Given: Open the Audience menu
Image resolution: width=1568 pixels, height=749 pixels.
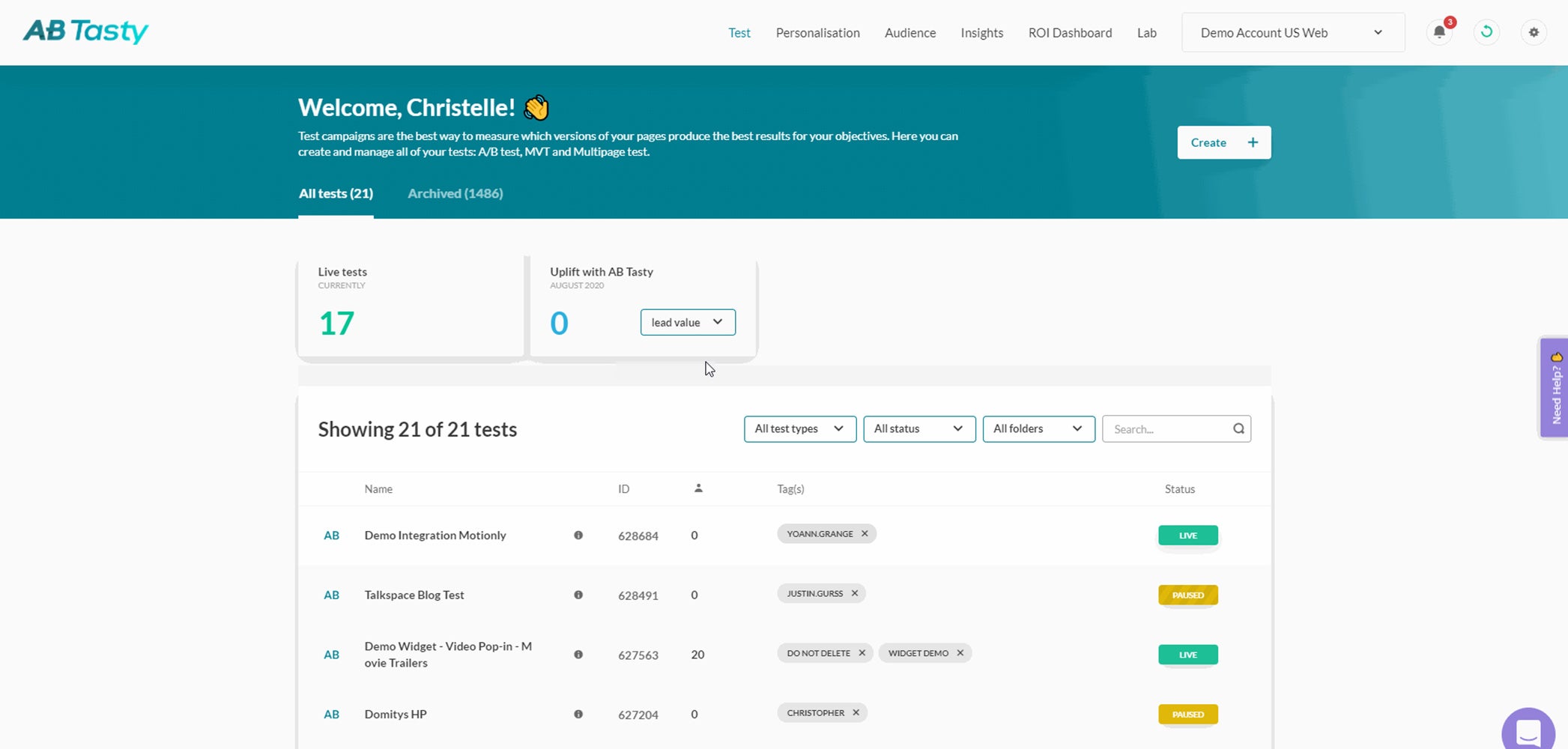Looking at the screenshot, I should (x=910, y=33).
